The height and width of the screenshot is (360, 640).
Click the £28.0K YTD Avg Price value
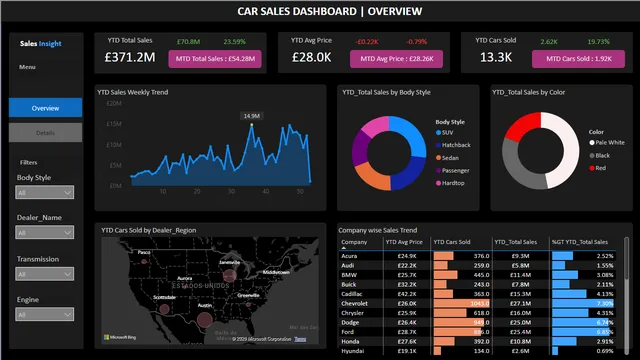coord(311,57)
